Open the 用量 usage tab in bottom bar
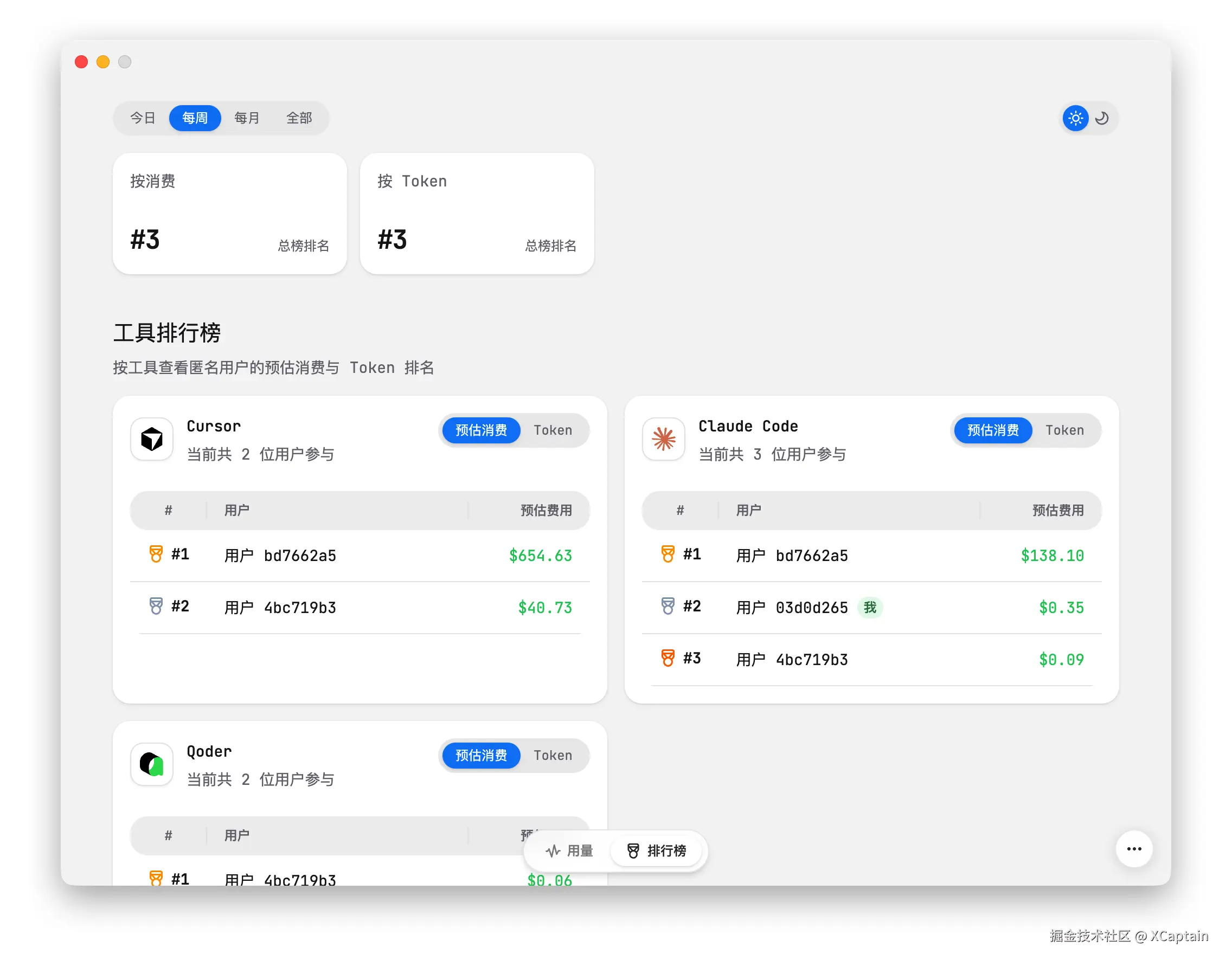 (x=569, y=851)
